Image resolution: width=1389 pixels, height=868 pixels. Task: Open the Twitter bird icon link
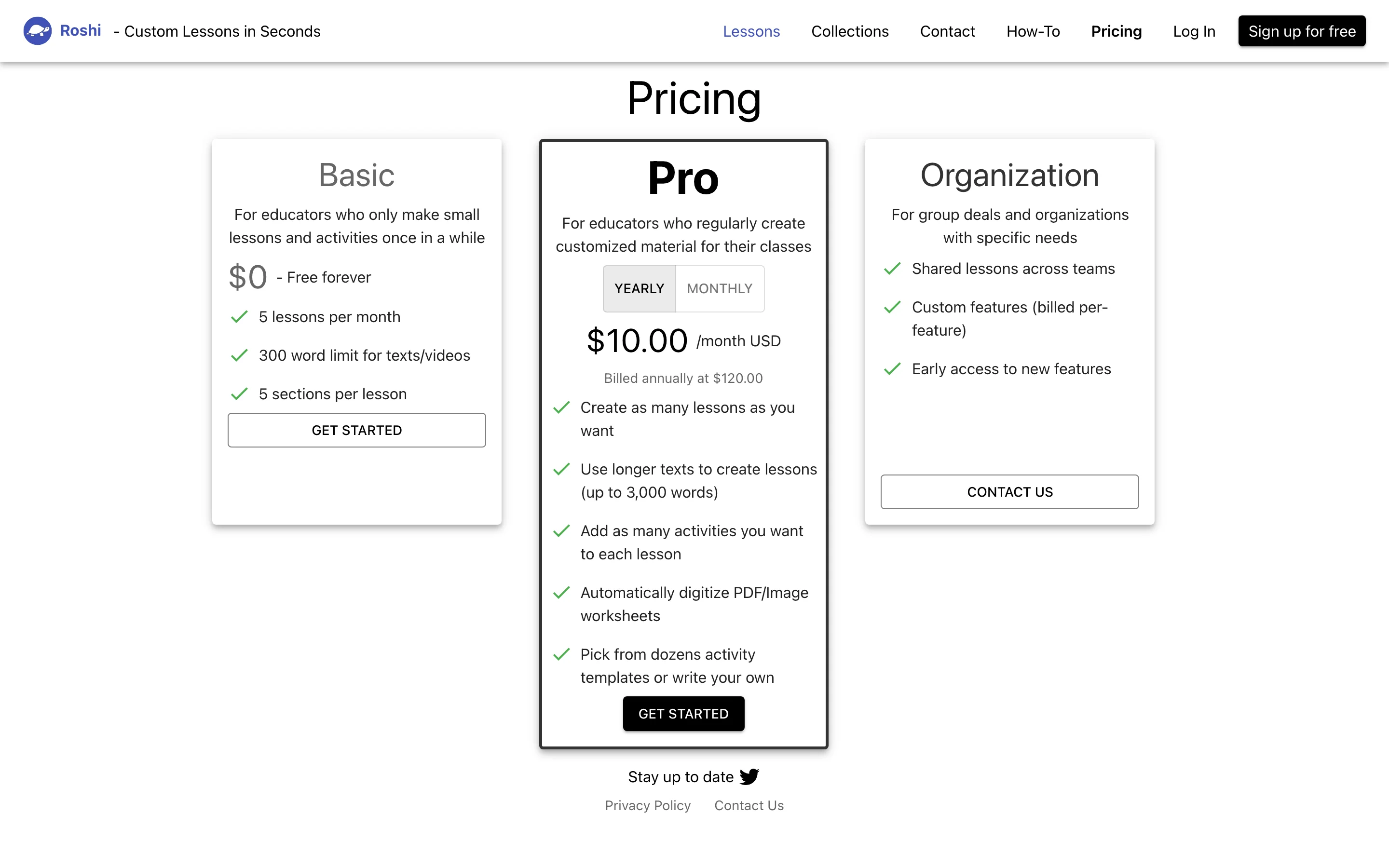[x=749, y=777]
